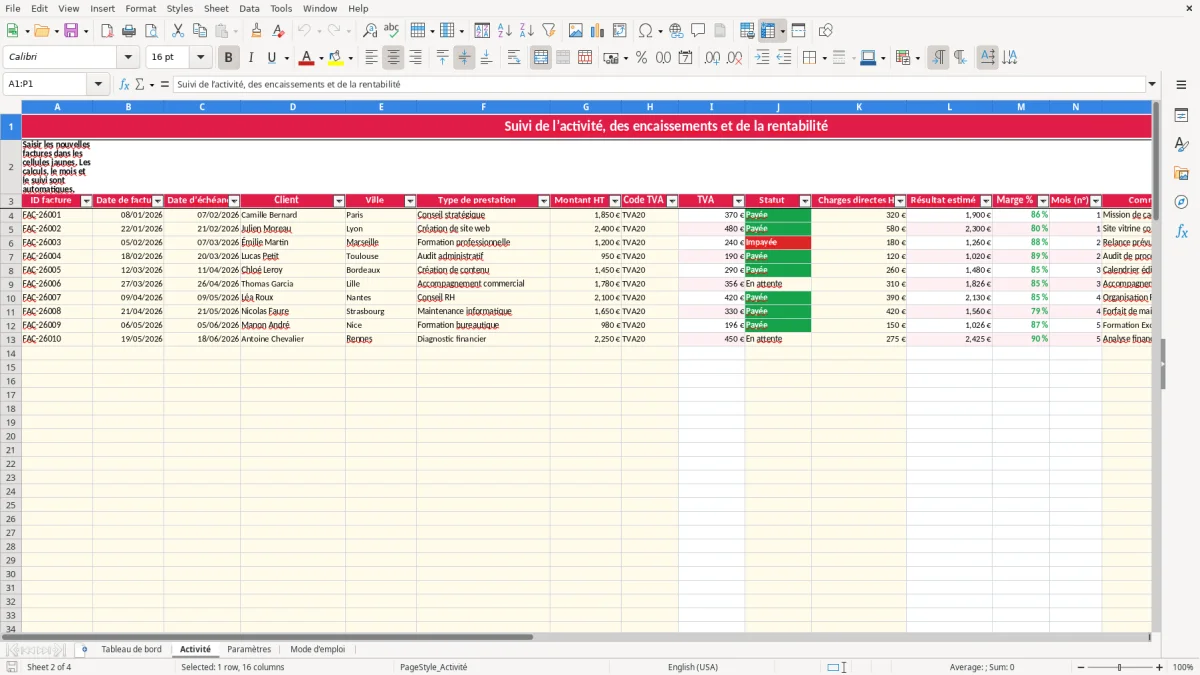Toggle Merge and Center Cells

[x=541, y=58]
